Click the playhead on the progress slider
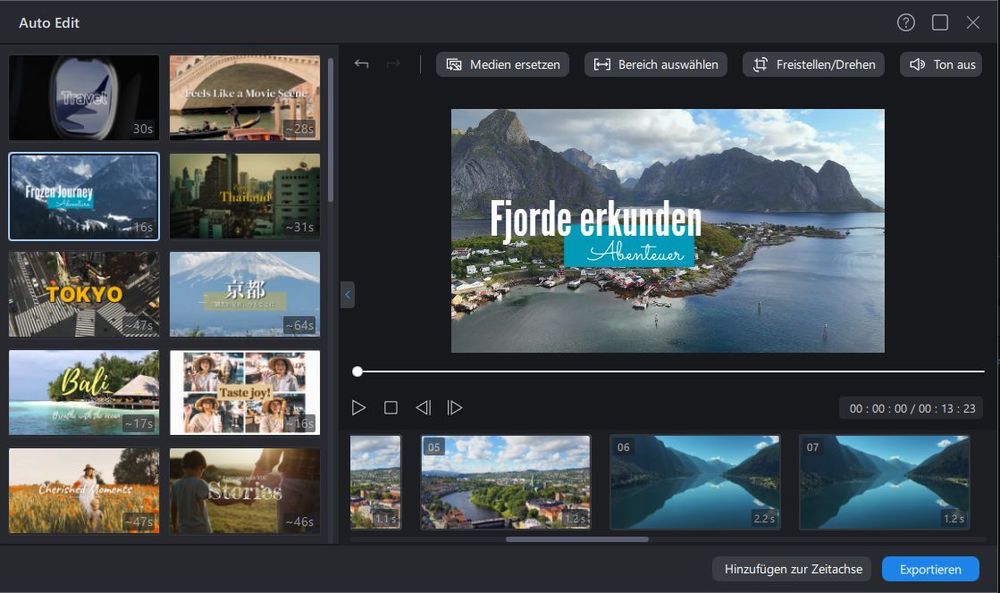The image size is (1000, 593). [357, 371]
